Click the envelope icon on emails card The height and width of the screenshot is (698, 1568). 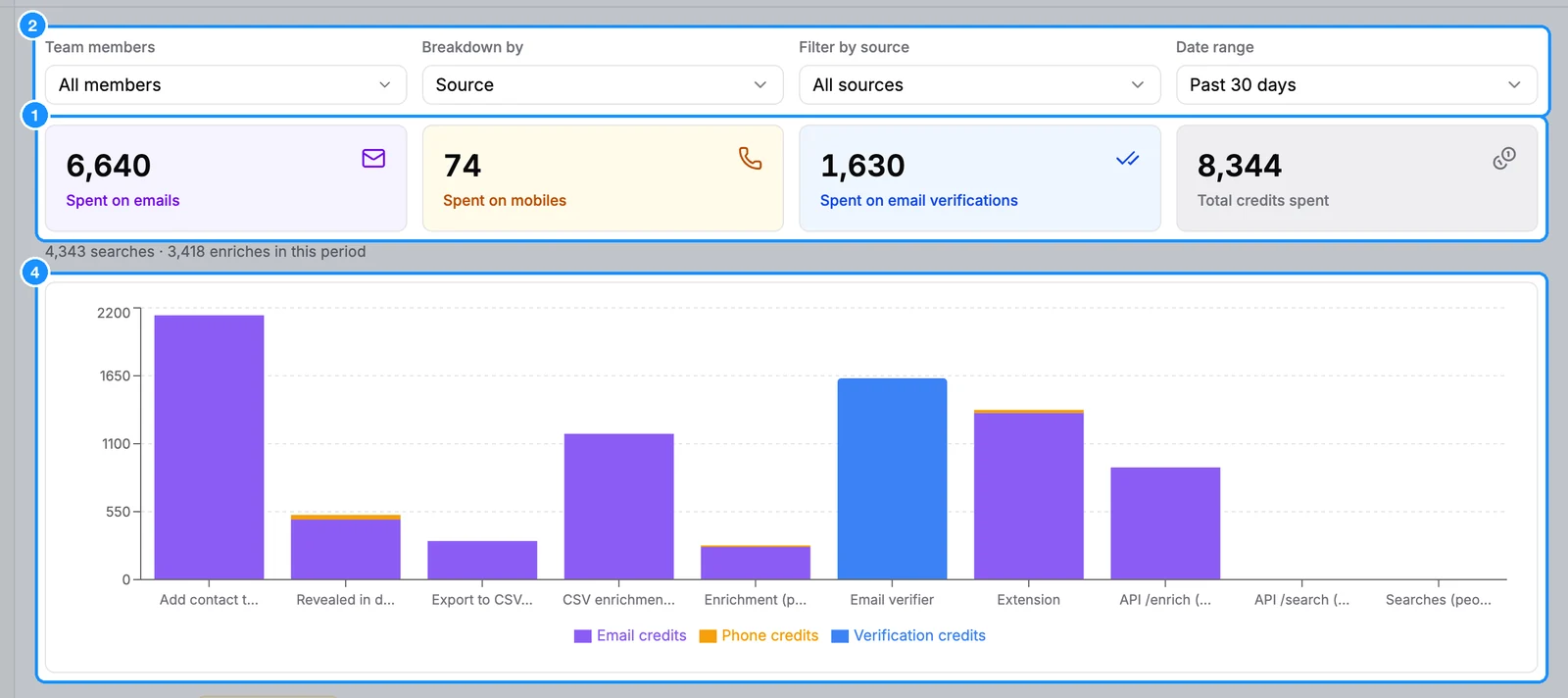click(373, 158)
